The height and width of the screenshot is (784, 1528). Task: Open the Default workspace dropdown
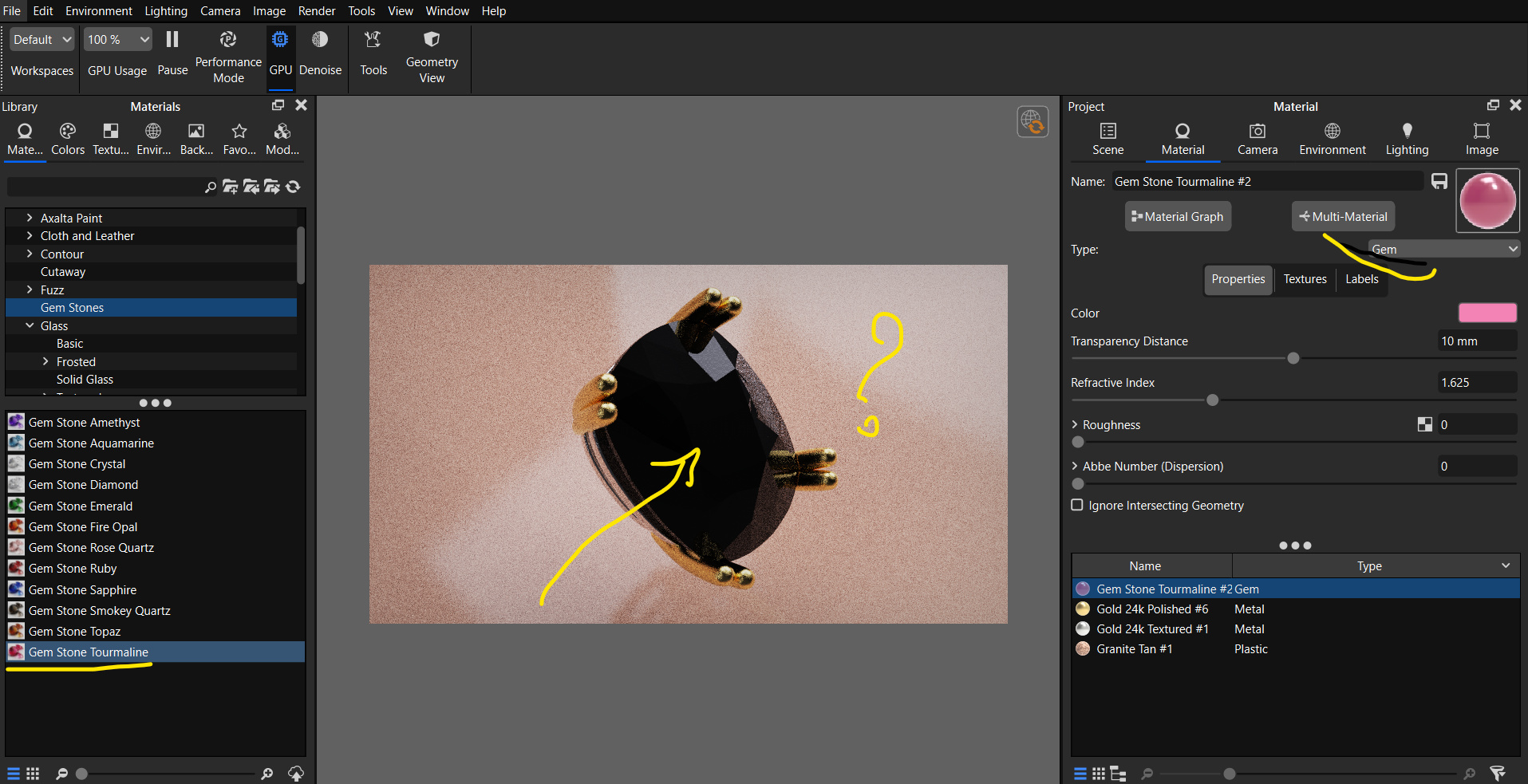click(x=42, y=39)
